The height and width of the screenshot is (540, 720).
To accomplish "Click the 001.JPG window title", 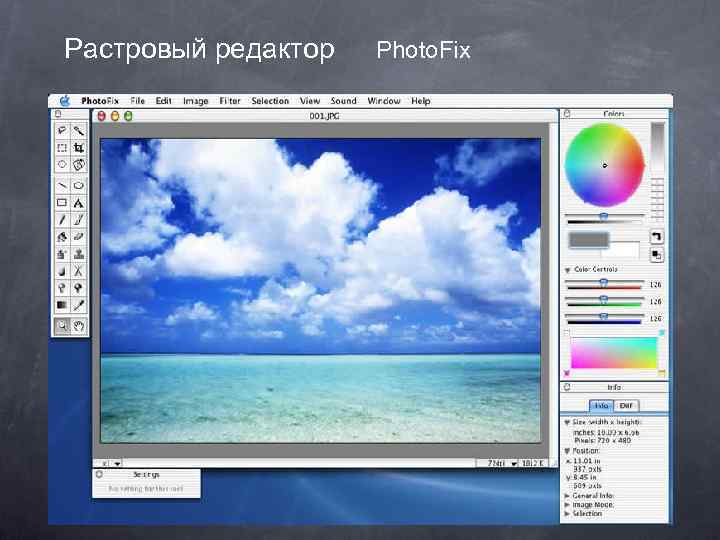I will [324, 116].
